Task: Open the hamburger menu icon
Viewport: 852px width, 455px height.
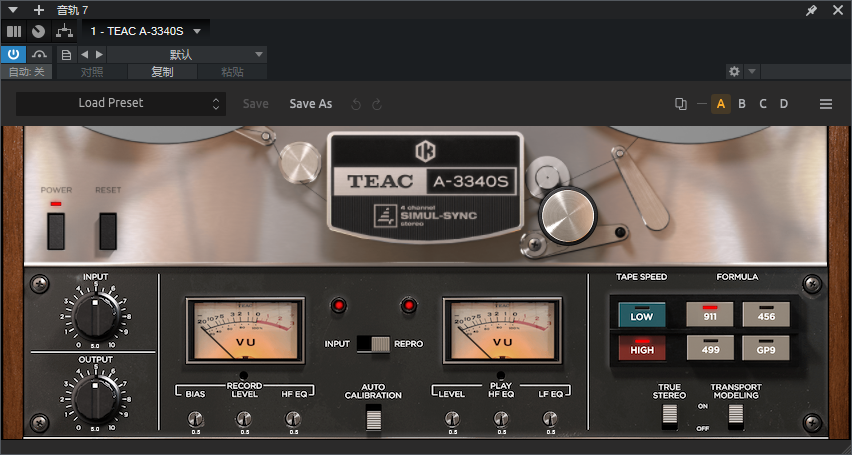Action: coord(826,104)
